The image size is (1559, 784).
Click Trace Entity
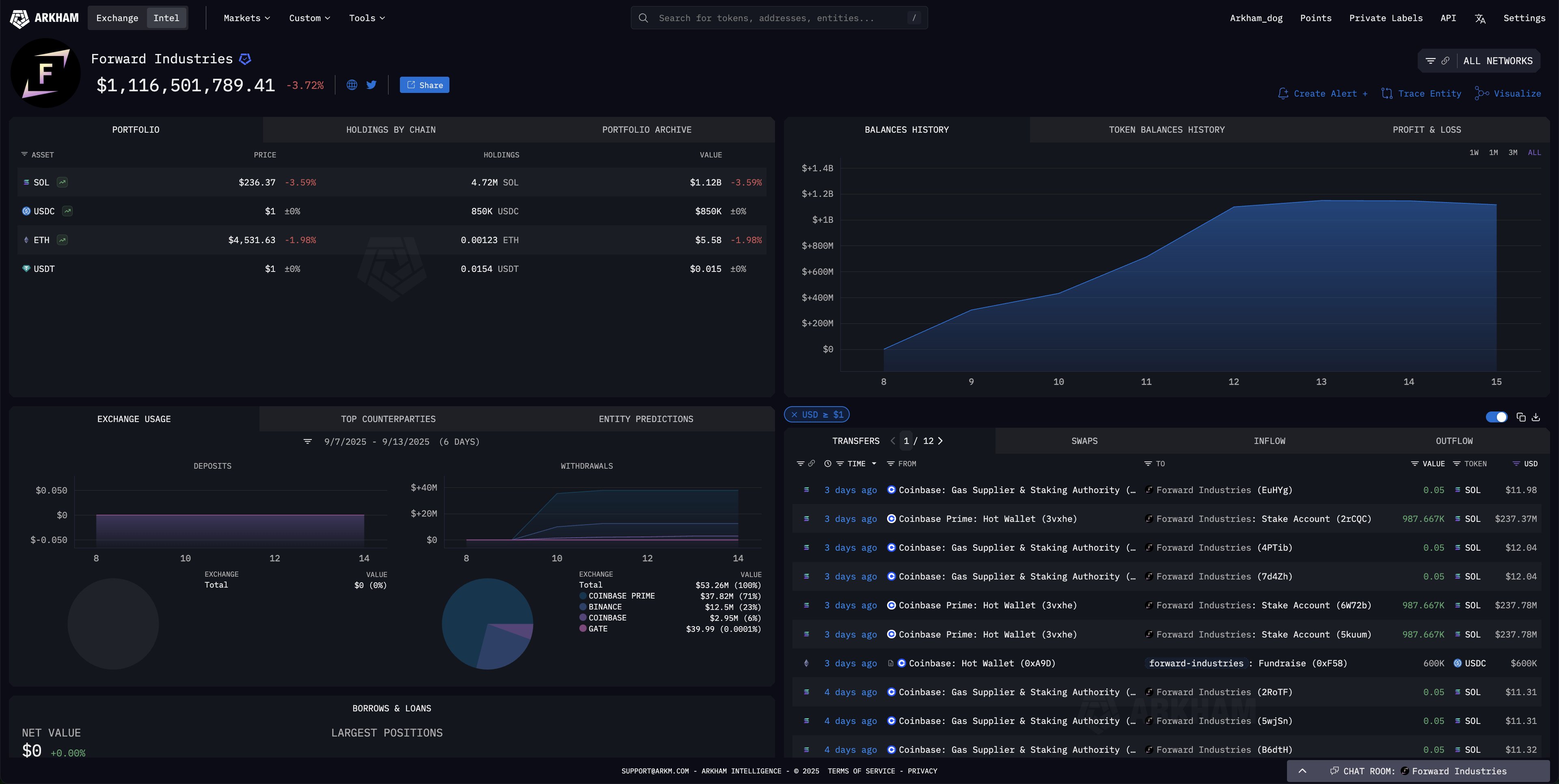click(x=1421, y=93)
